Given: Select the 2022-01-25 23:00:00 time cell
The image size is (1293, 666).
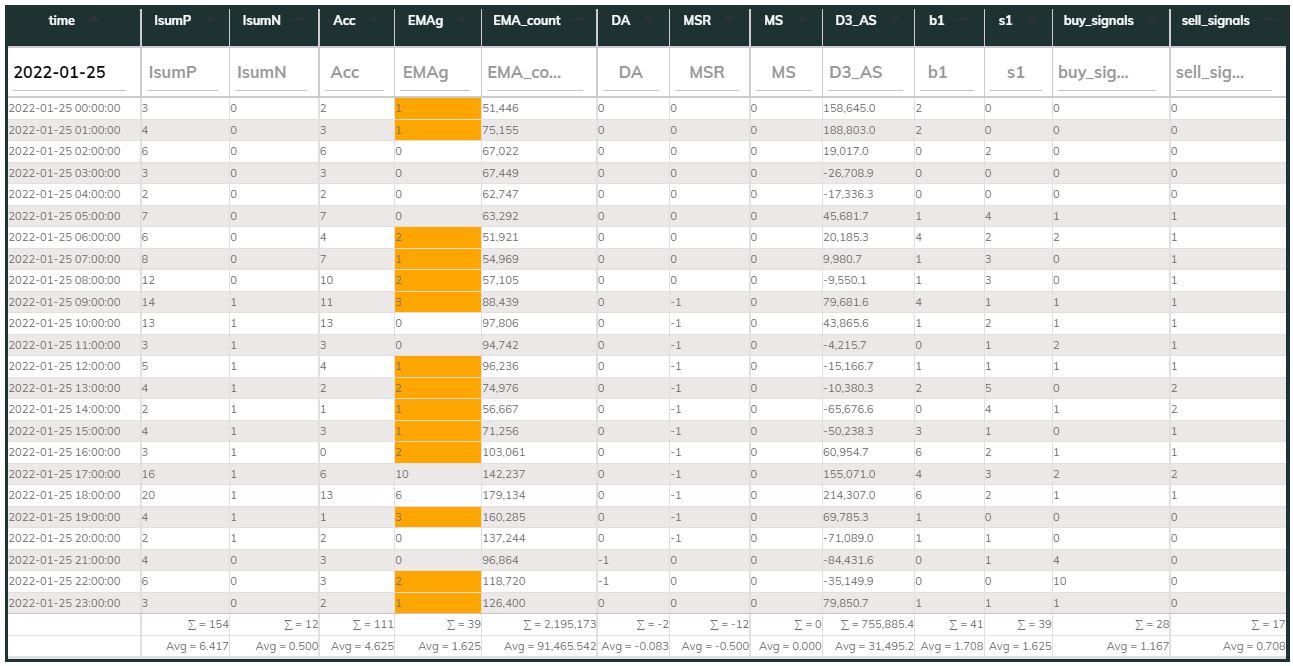Looking at the screenshot, I should [72, 604].
